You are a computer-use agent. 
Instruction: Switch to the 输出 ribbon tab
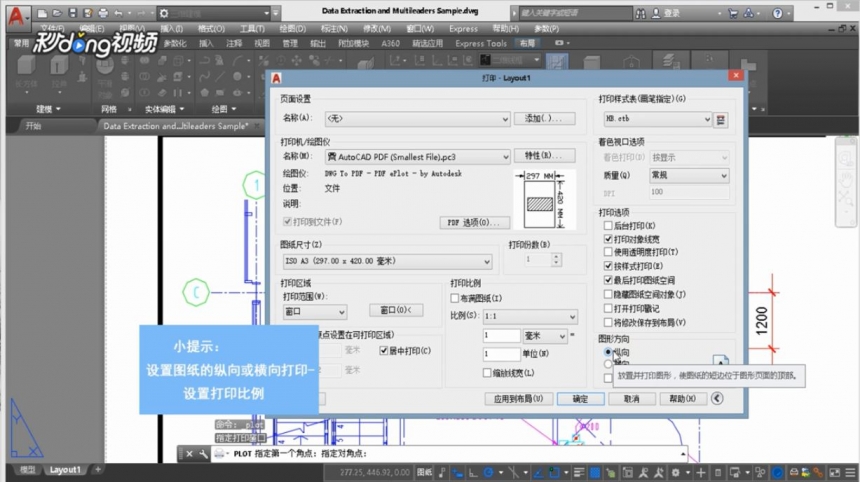(x=318, y=43)
